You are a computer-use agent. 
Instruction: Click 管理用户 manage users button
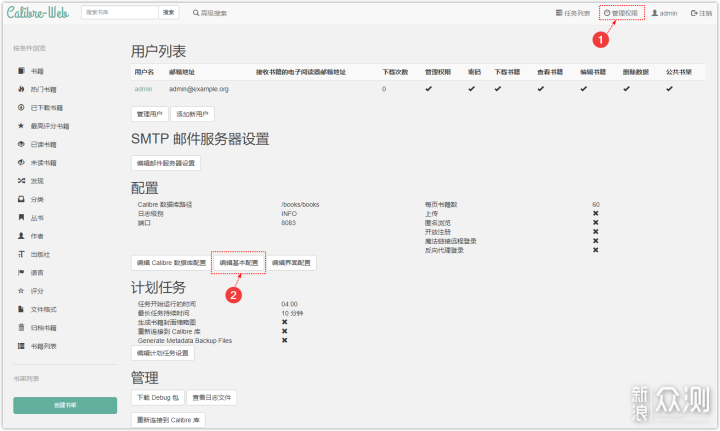[x=150, y=114]
